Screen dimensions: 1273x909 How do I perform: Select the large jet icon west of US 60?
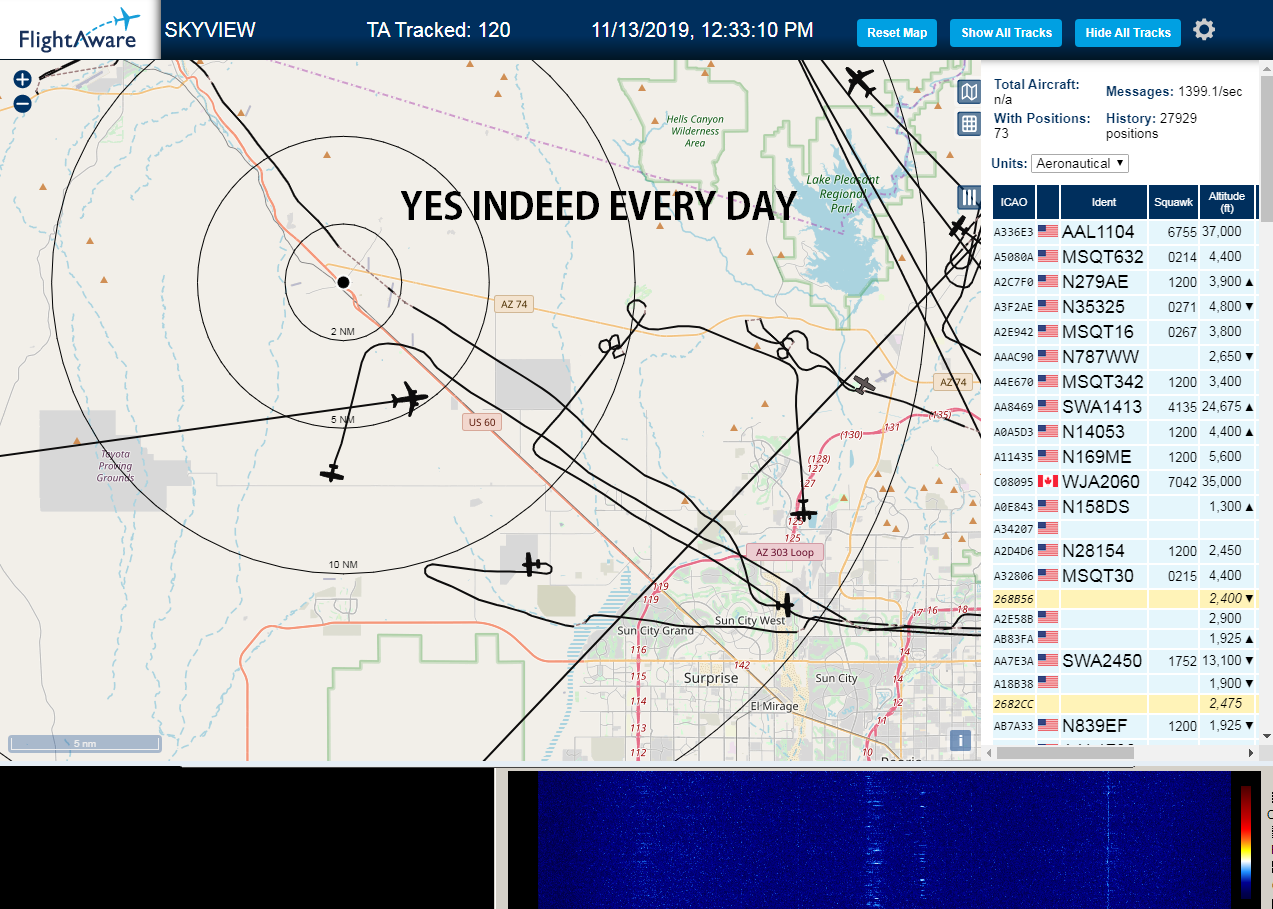pyautogui.click(x=409, y=398)
